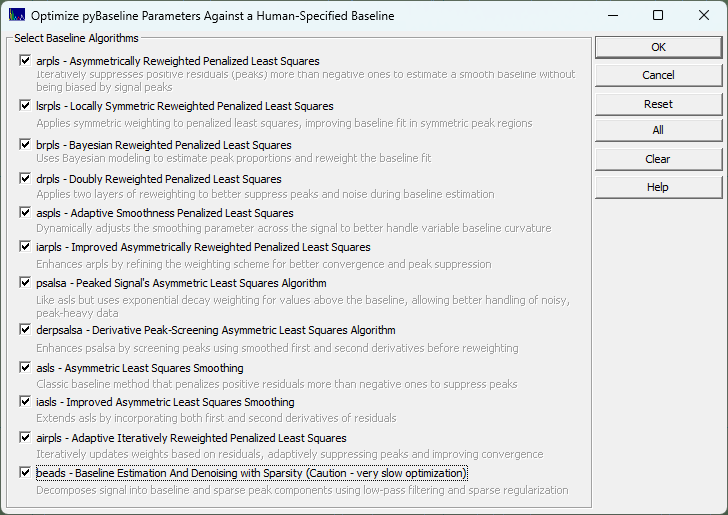Click the 'arpls - Asymmetrically Reweighted Penalized Least Squares' label
This screenshot has height=515, width=728.
(178, 61)
